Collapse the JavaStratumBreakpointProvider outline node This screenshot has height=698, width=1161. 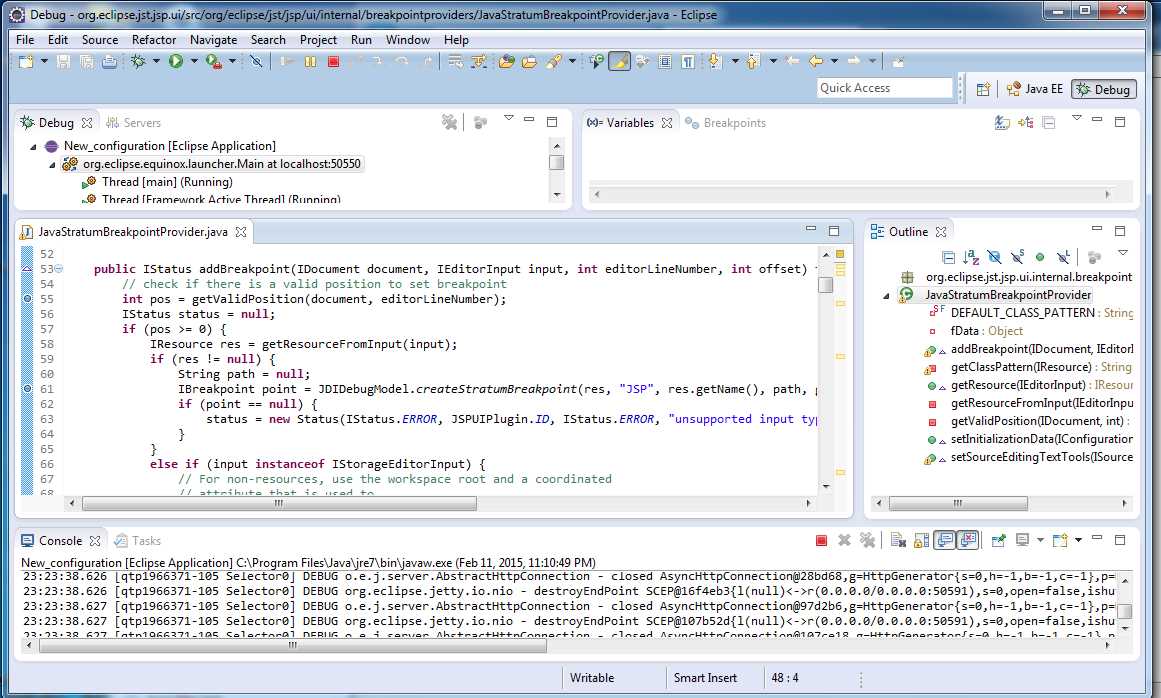887,295
